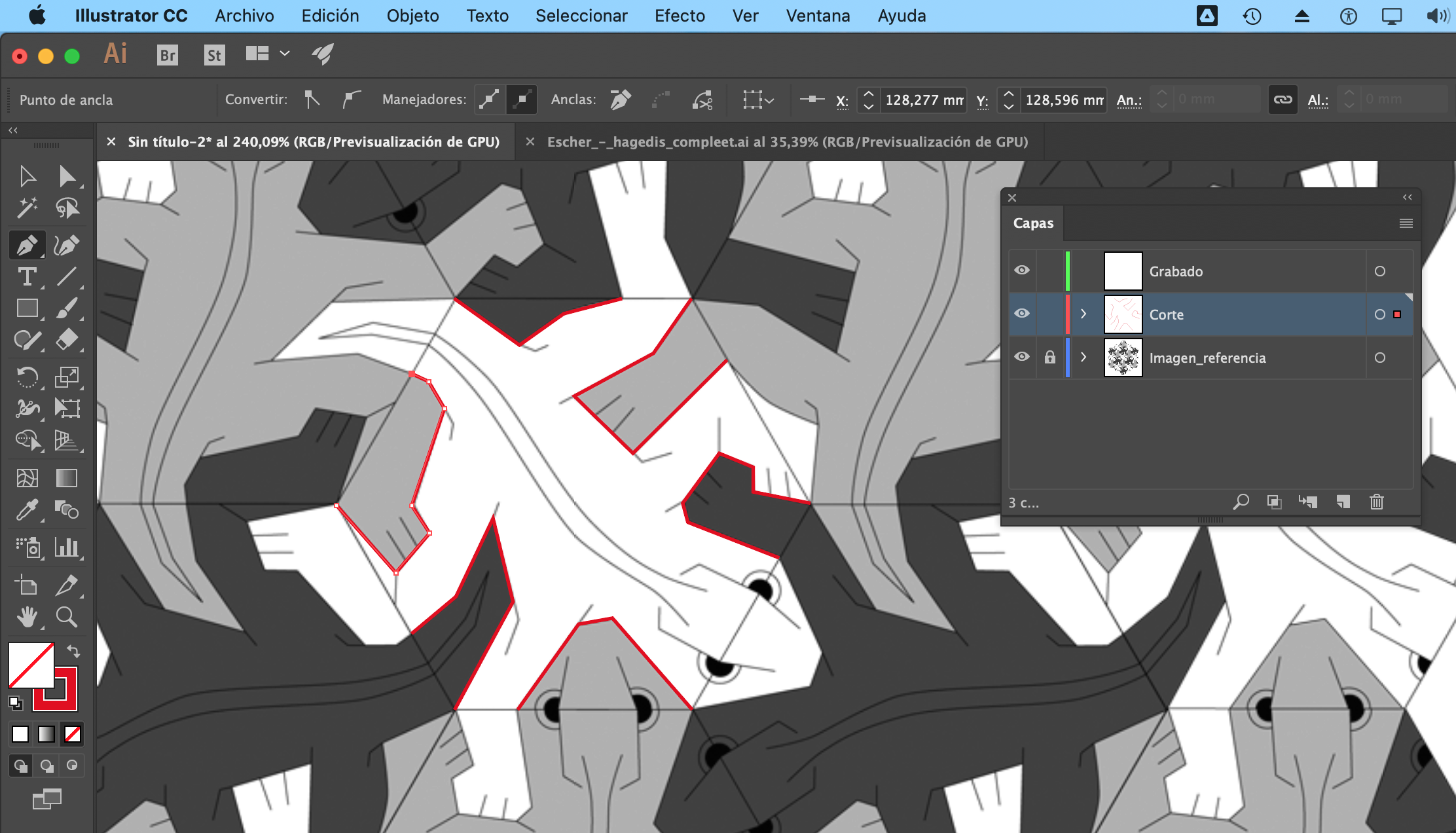Select the Paintbrush tool
This screenshot has width=1456, height=833.
click(66, 308)
